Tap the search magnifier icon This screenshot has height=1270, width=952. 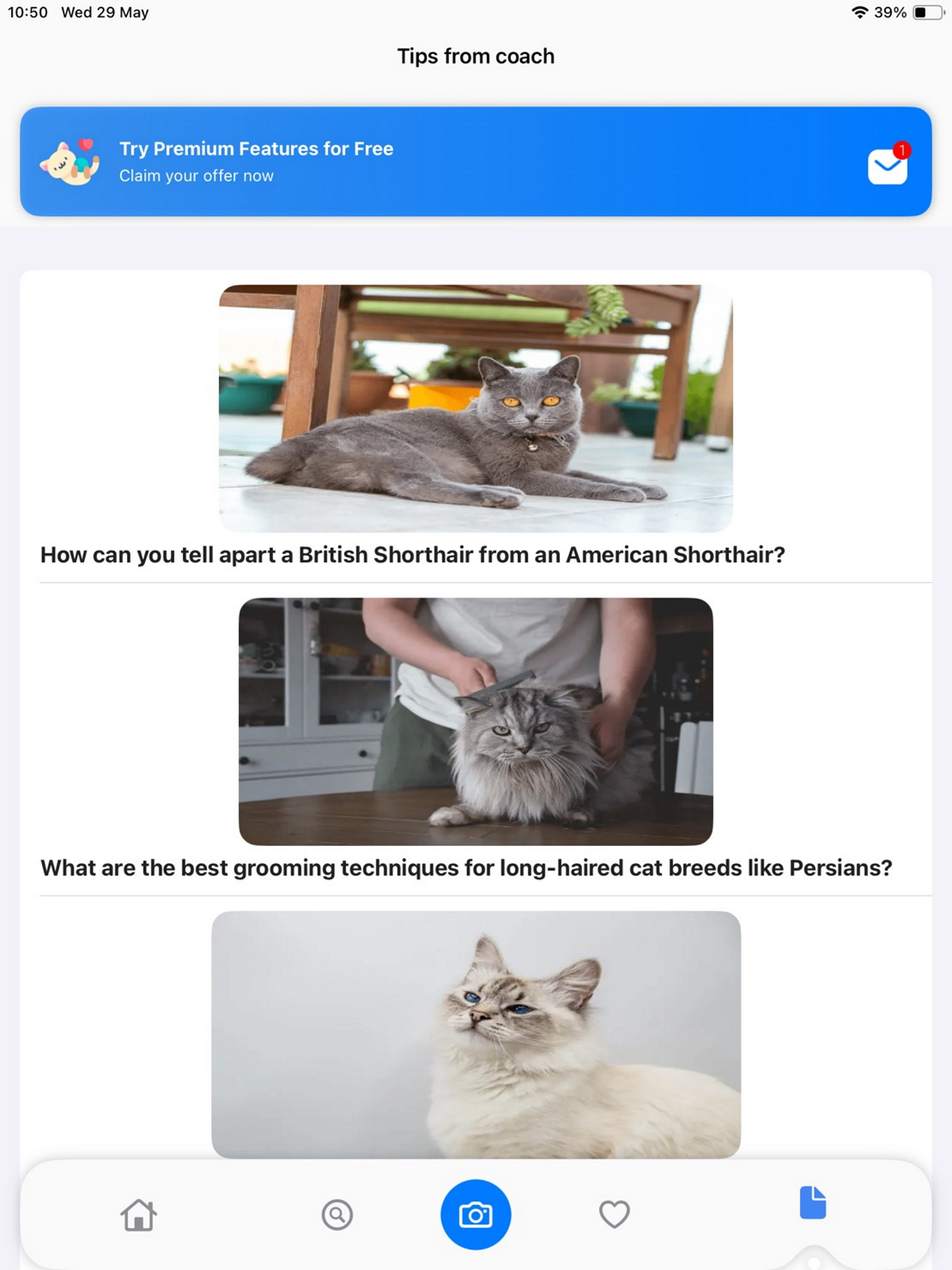point(337,1215)
